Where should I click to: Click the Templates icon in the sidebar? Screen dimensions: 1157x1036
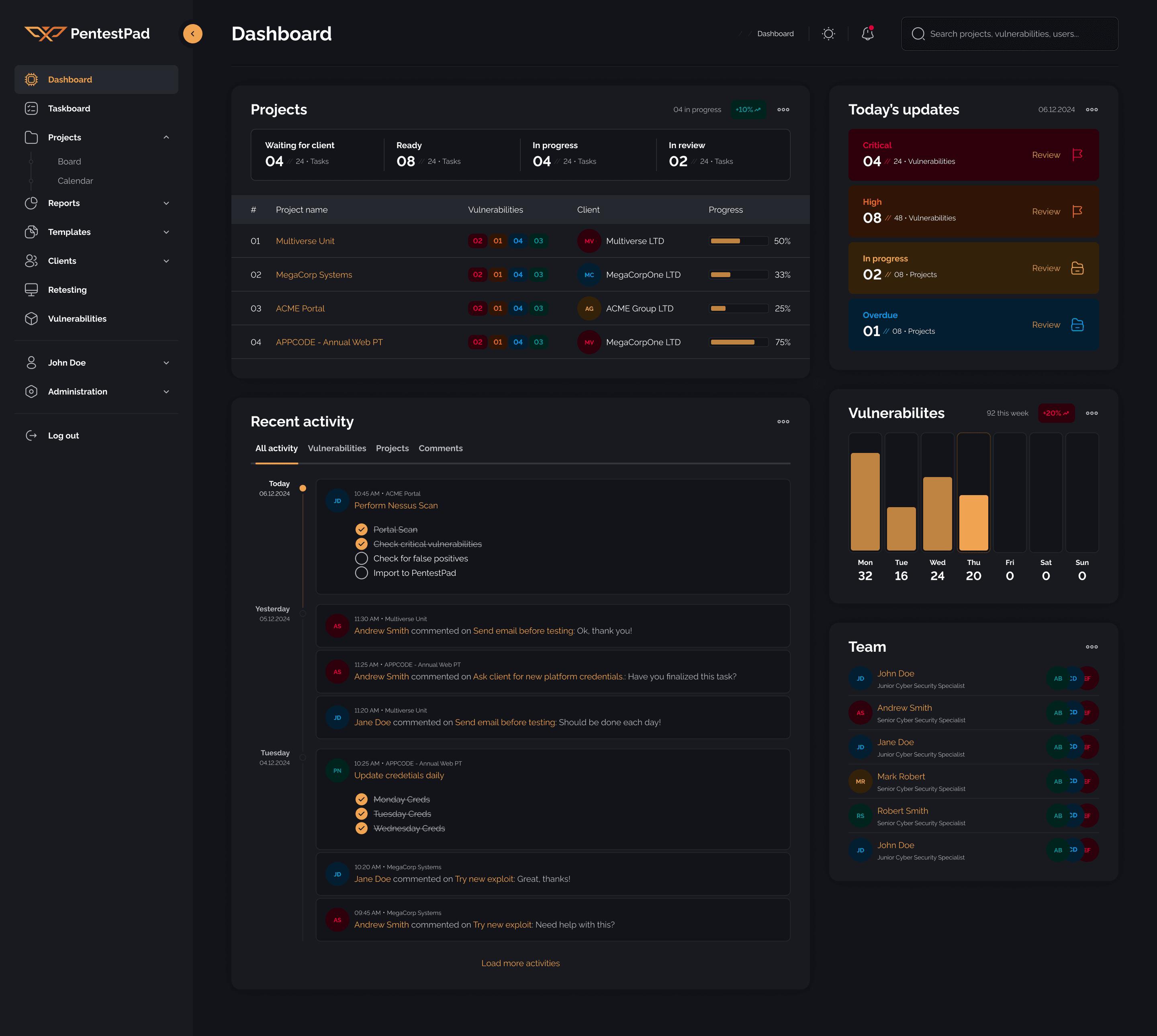point(32,232)
